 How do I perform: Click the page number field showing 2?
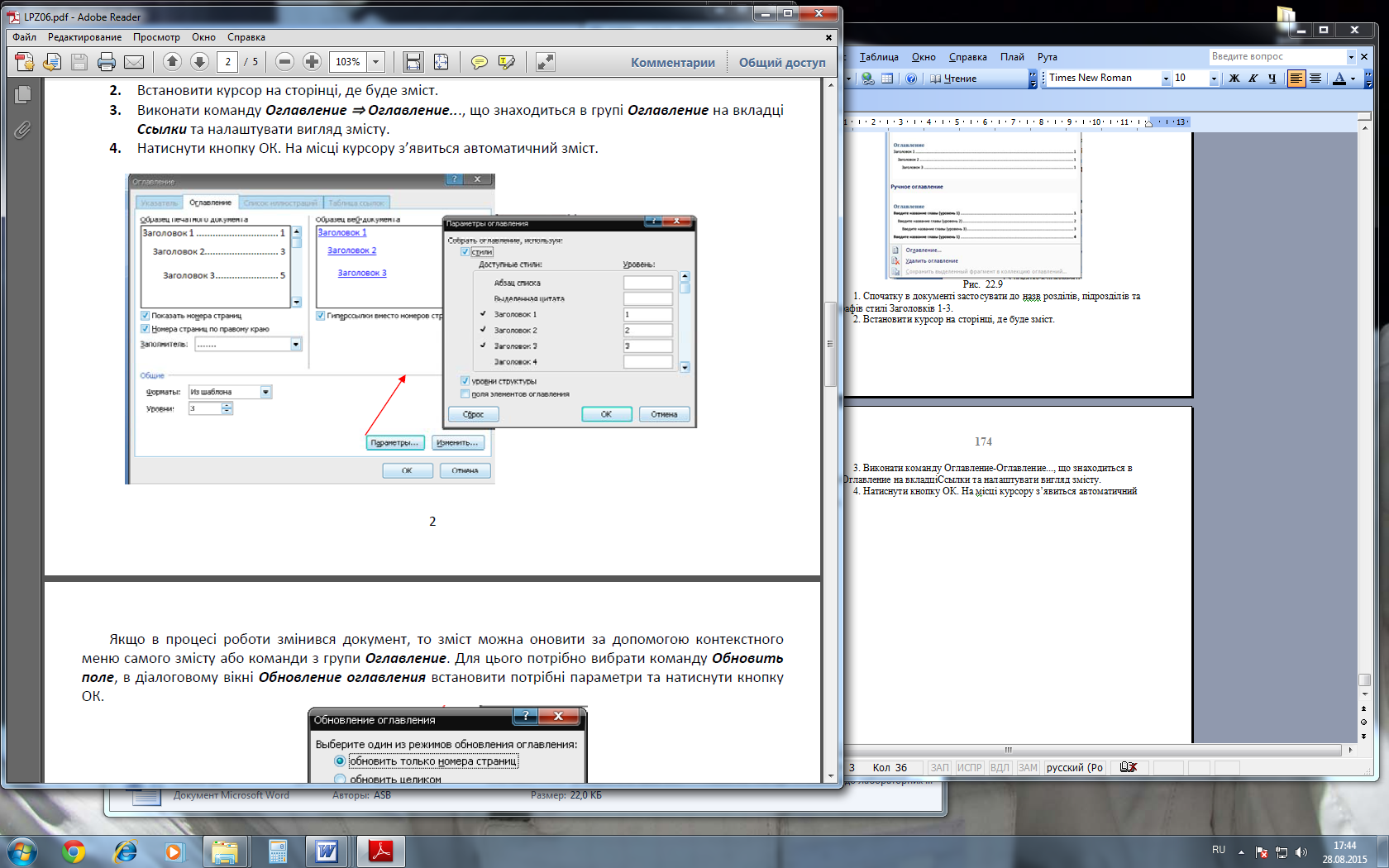pyautogui.click(x=227, y=62)
